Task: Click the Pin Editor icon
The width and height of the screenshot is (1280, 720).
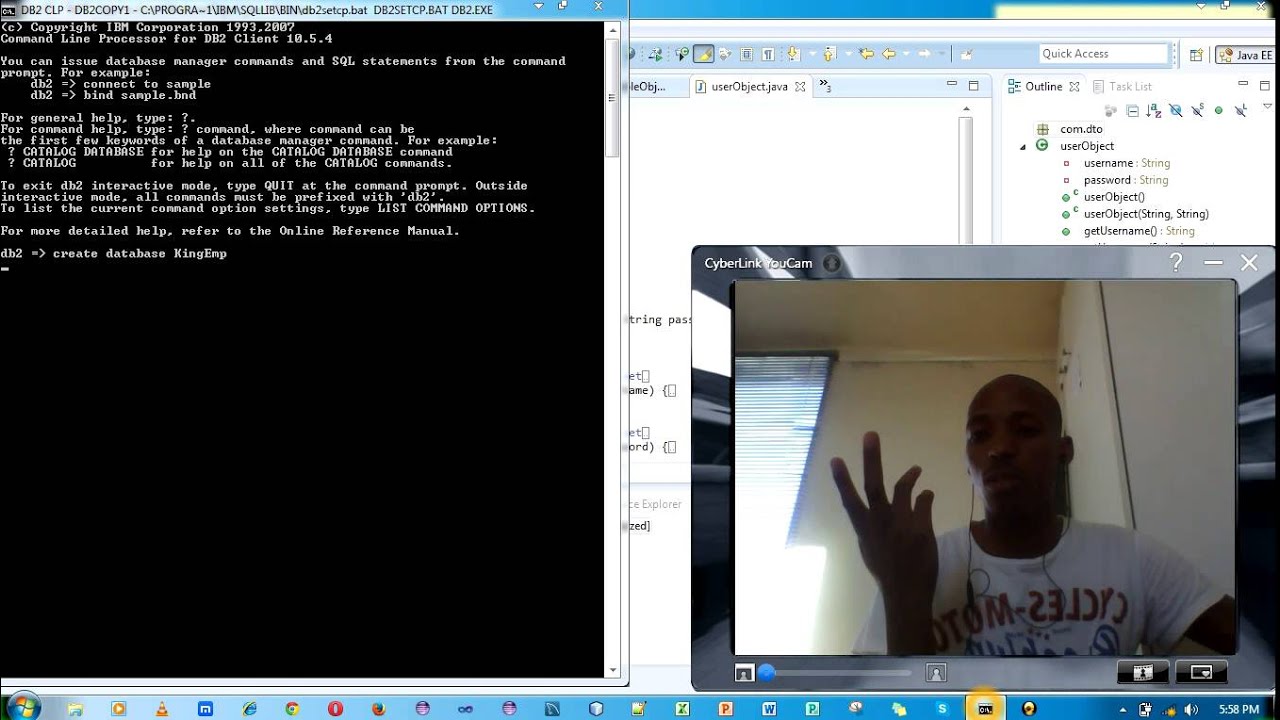Action: point(967,54)
